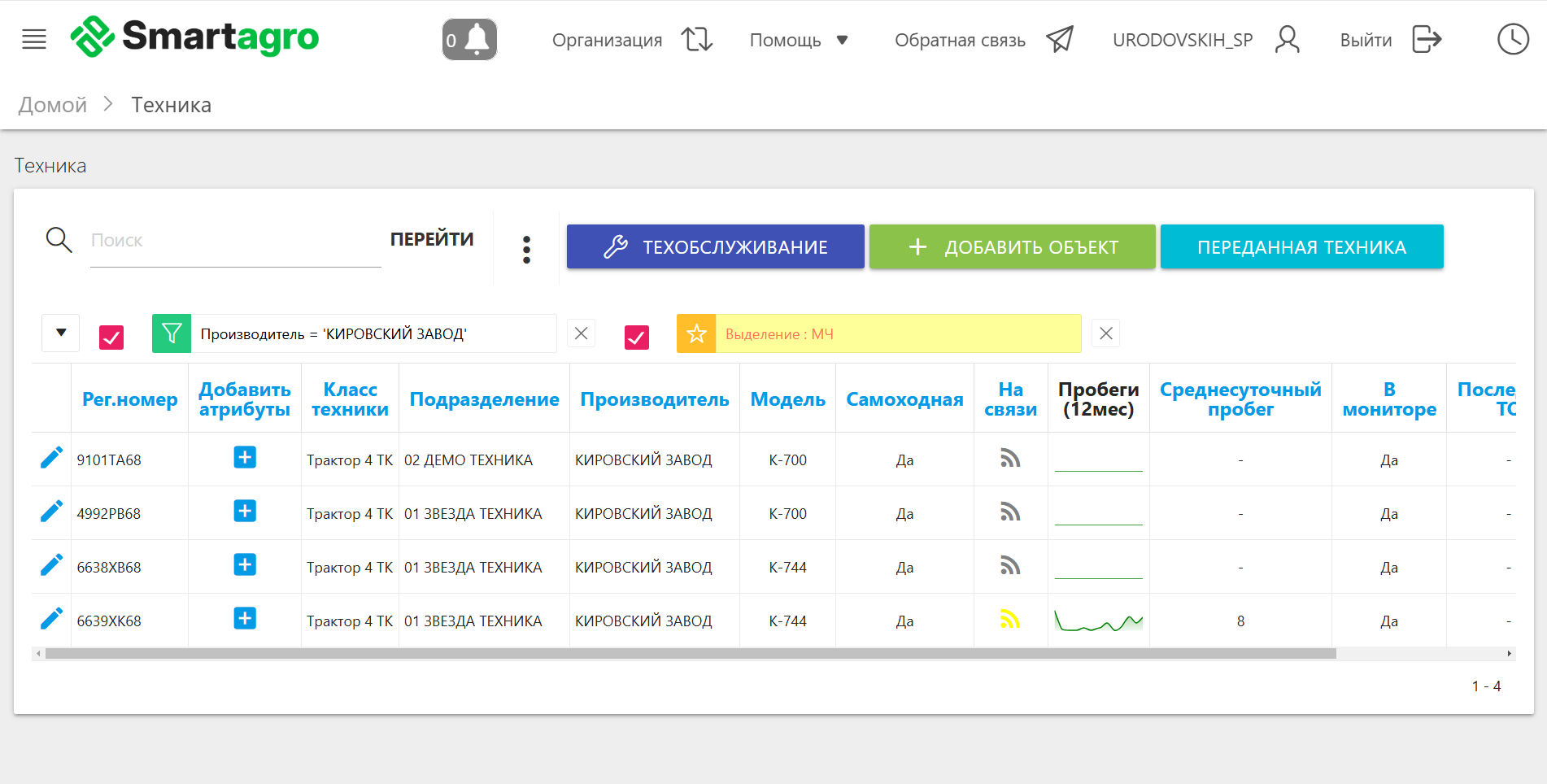
Task: Click the ДОБАВИТЬ ОБЪЕКТ button
Action: tap(1012, 247)
